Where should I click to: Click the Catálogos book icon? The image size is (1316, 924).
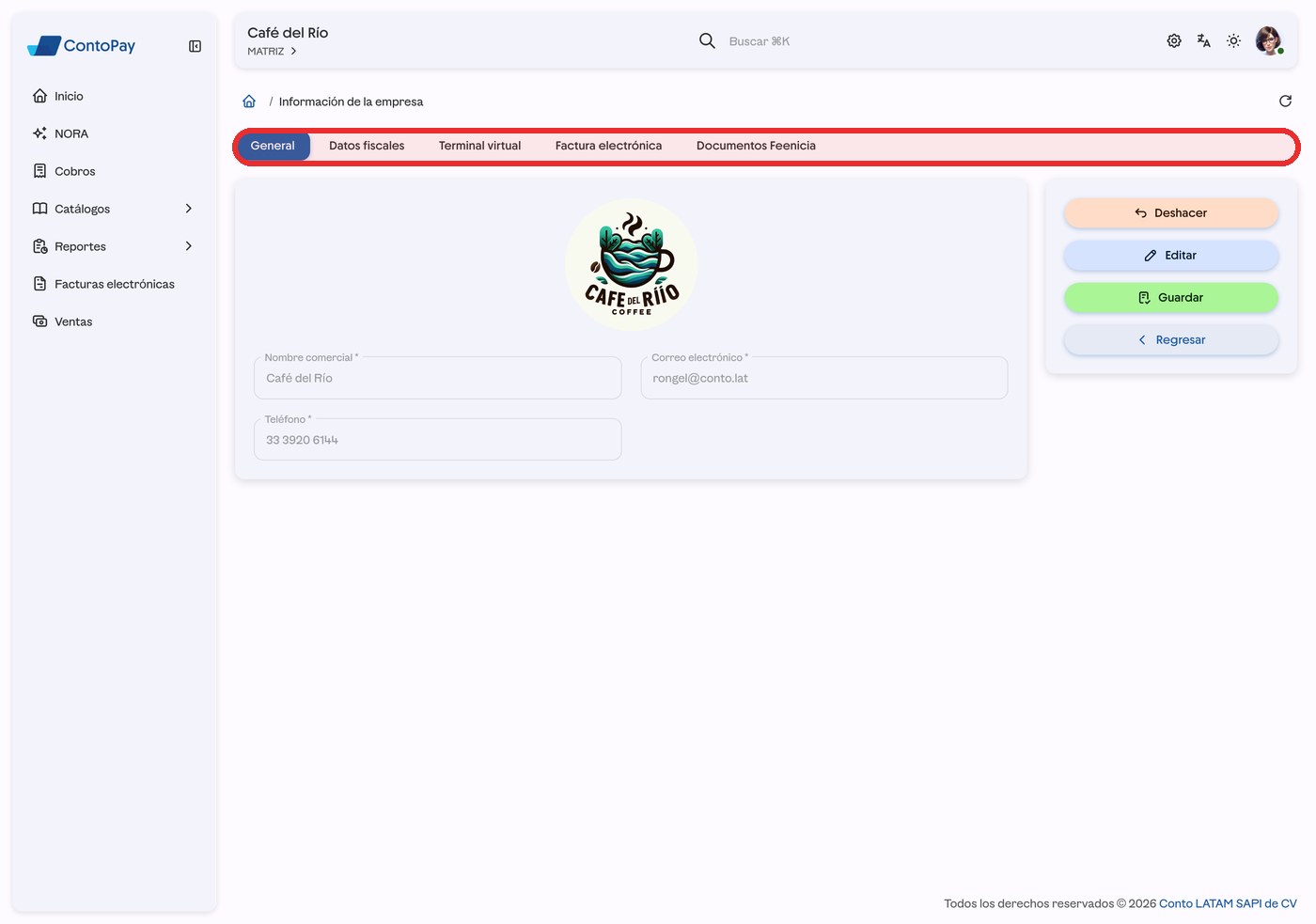pos(39,209)
